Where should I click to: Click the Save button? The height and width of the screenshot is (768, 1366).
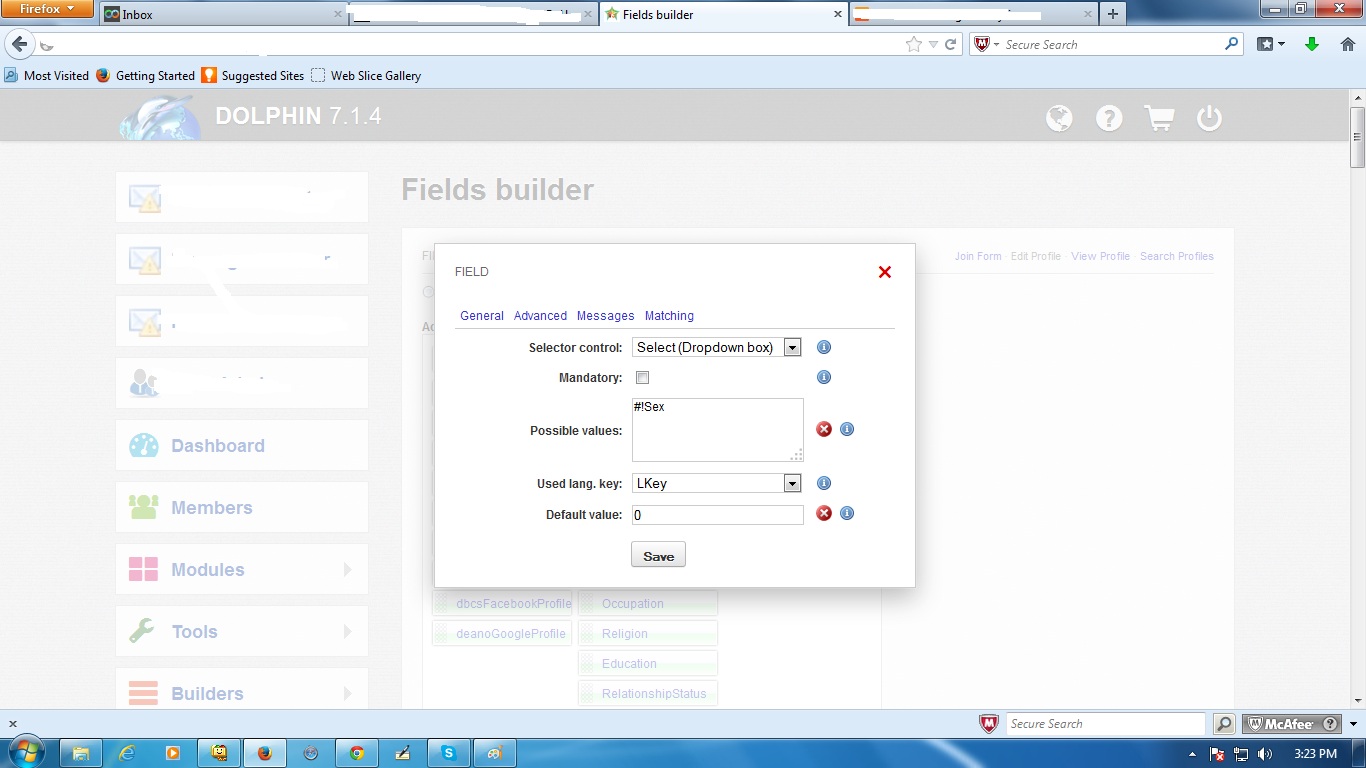coord(658,555)
